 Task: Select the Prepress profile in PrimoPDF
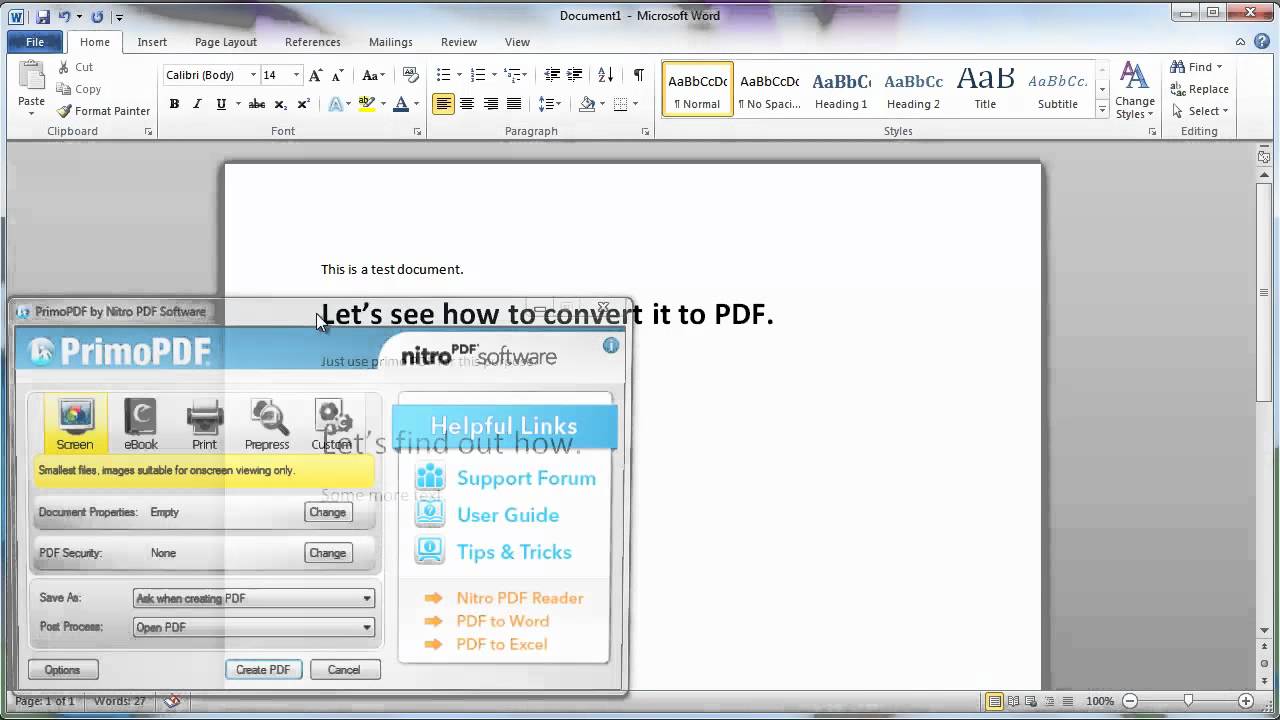267,424
